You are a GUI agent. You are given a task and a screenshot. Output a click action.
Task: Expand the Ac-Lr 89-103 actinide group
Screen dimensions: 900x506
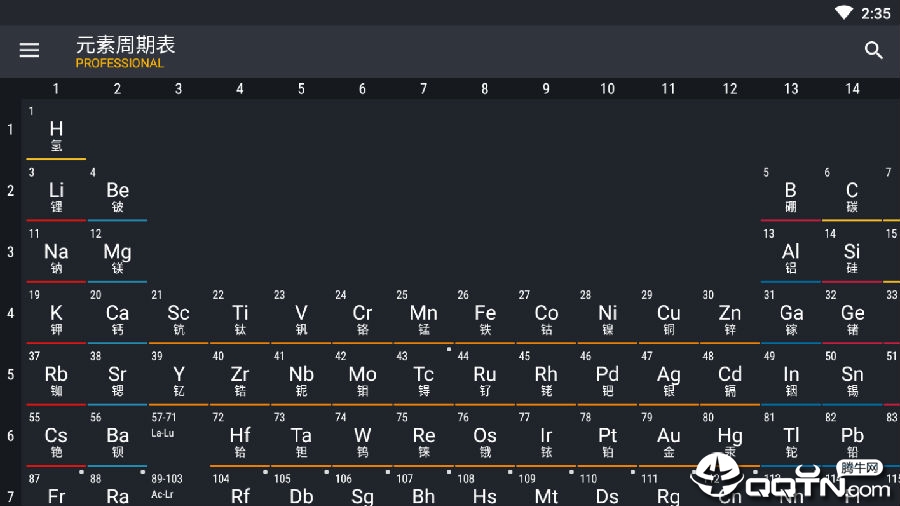178,489
